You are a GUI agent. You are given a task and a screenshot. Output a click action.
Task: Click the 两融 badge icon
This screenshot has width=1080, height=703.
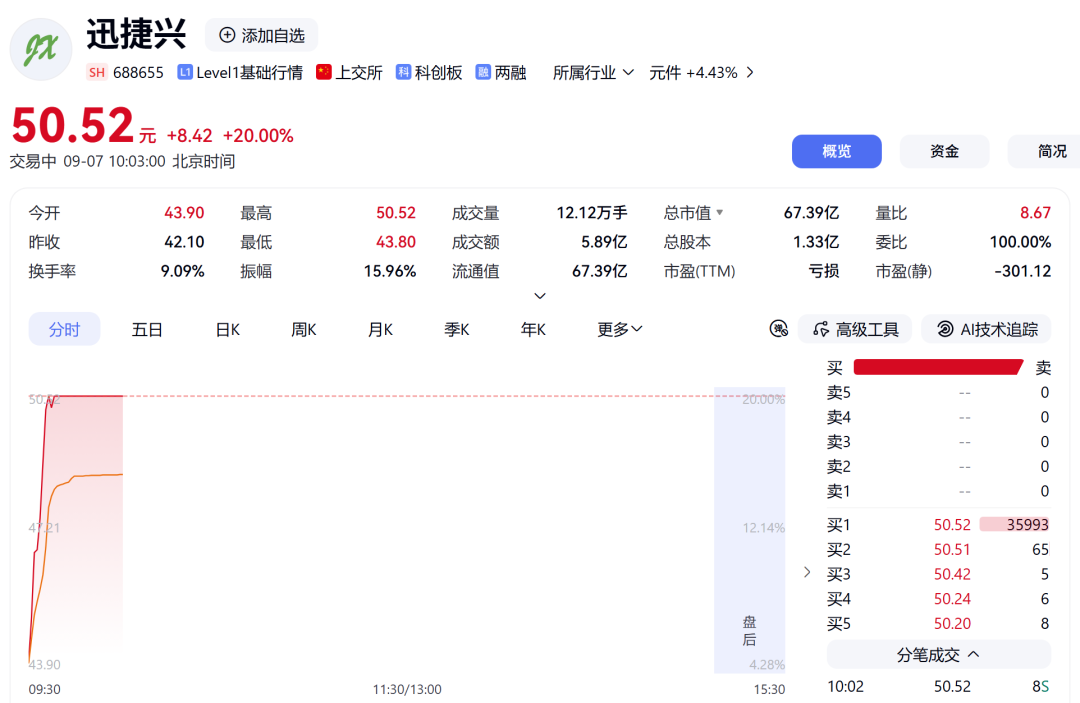coord(483,72)
